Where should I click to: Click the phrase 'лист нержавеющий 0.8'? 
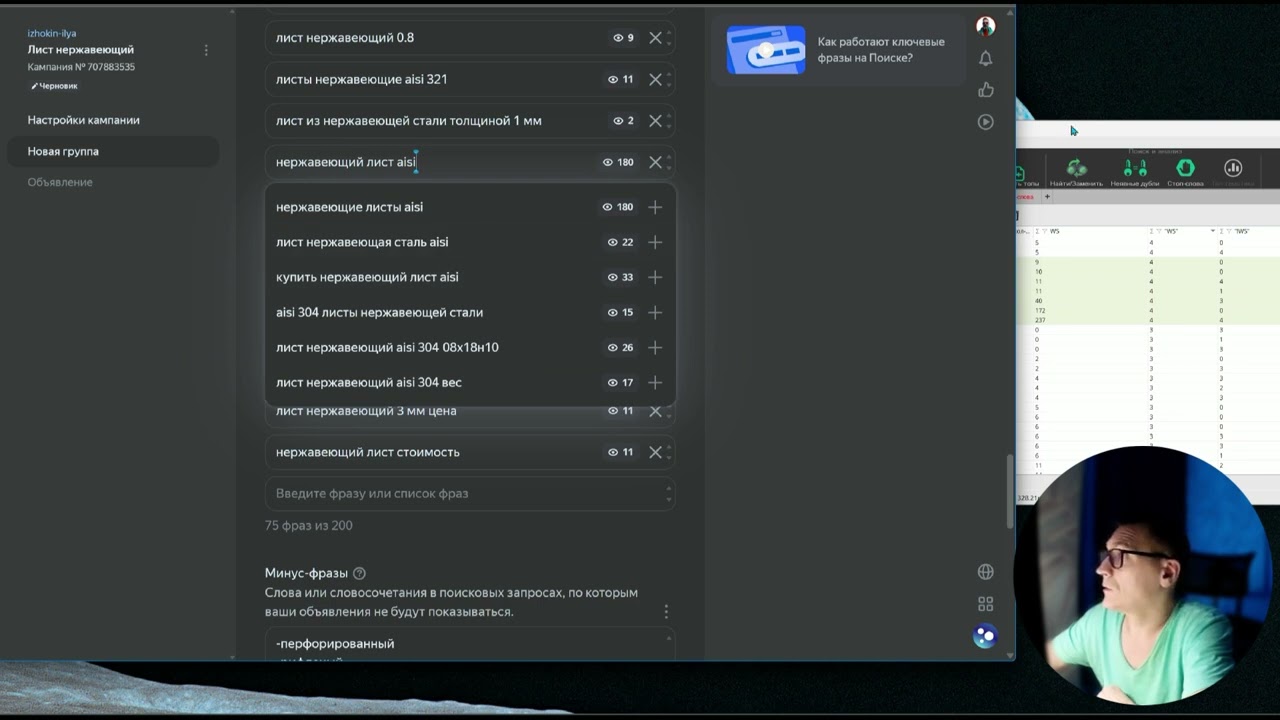[x=345, y=38]
